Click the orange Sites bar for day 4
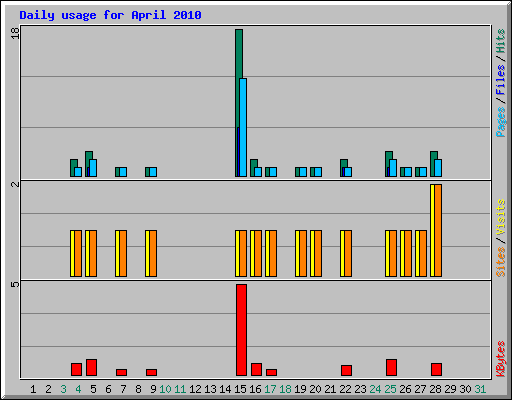 coord(78,253)
